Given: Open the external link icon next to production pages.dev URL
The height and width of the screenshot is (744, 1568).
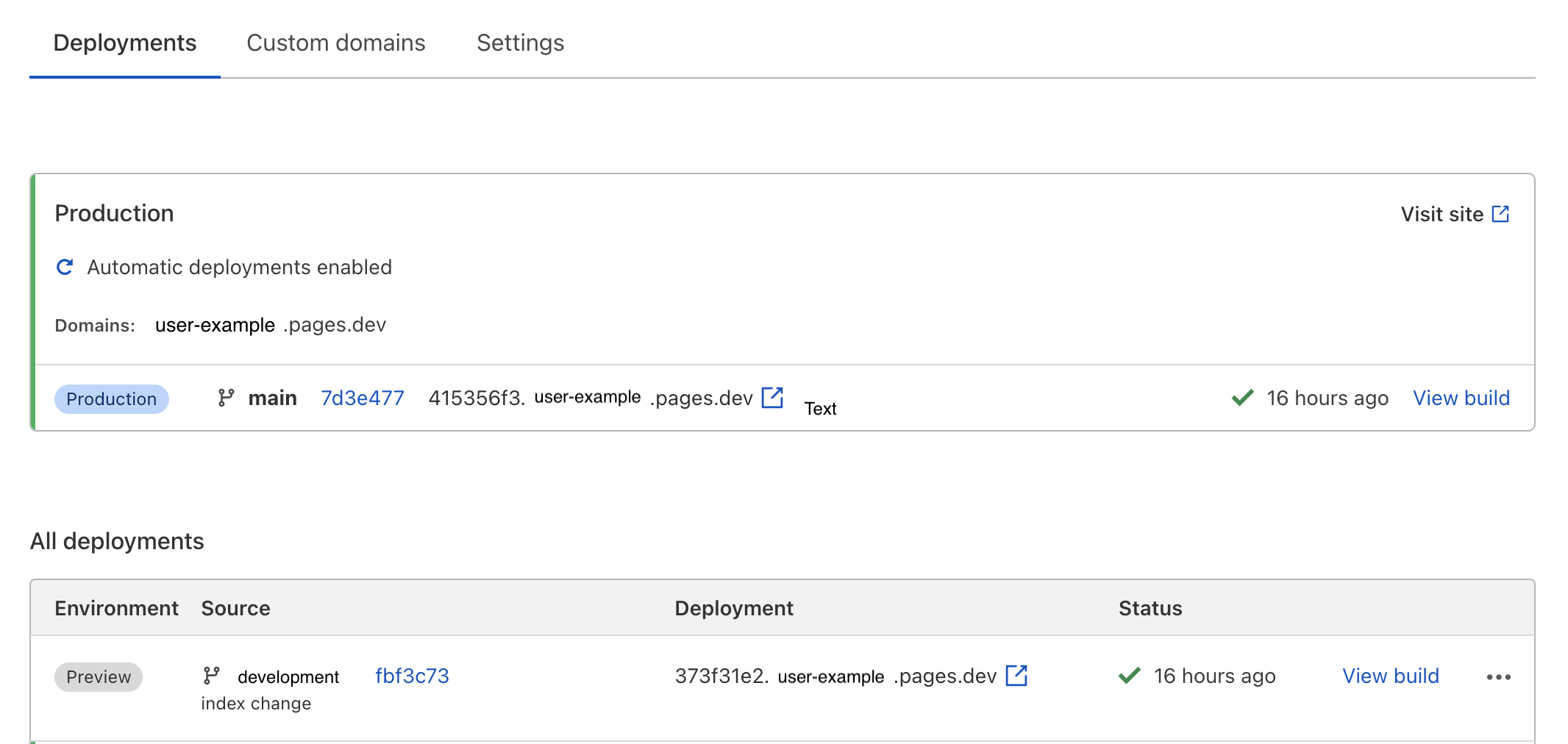Looking at the screenshot, I should (x=772, y=398).
